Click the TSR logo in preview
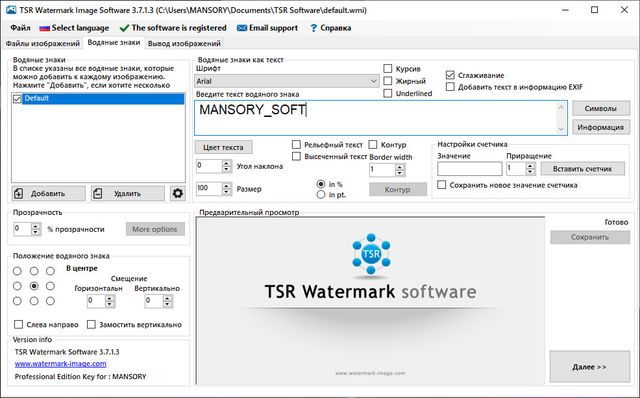Viewport: 640px width, 398px height. (x=371, y=254)
